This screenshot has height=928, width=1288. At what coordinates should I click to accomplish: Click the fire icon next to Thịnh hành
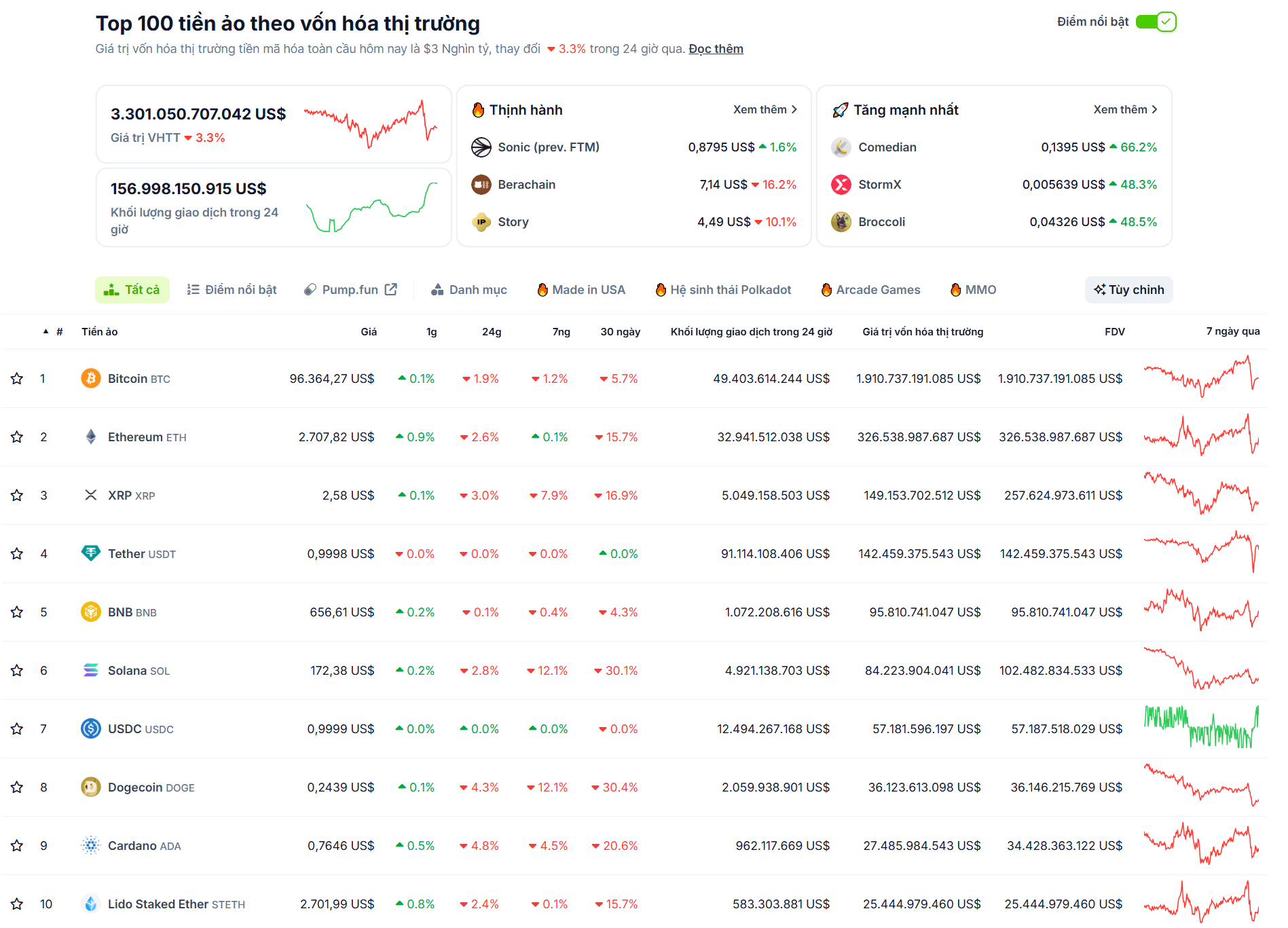click(x=478, y=109)
